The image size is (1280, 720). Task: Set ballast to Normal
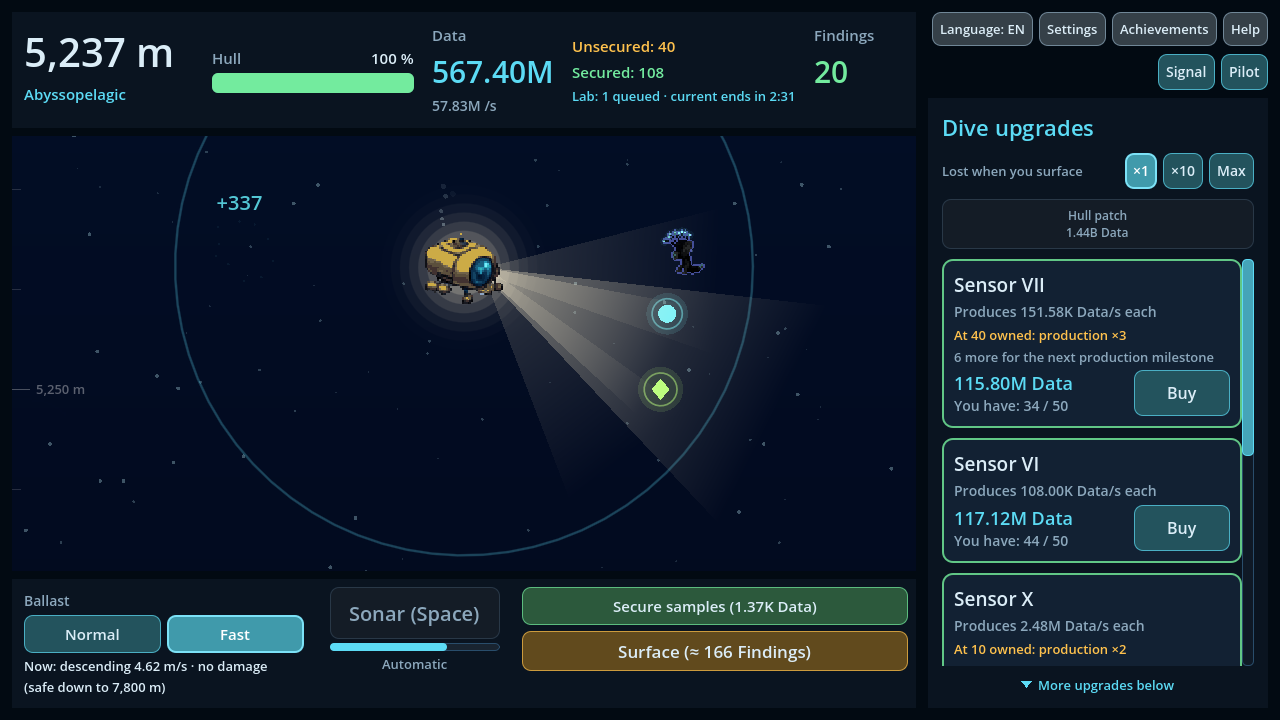[x=92, y=634]
